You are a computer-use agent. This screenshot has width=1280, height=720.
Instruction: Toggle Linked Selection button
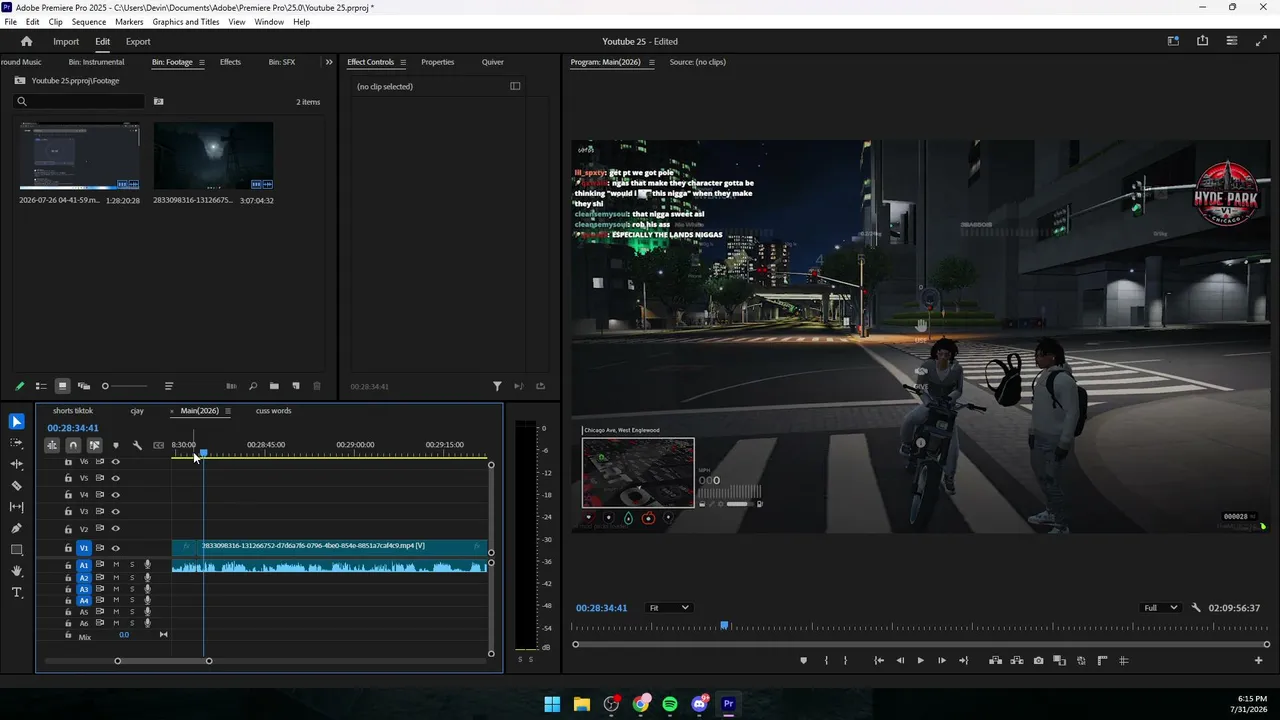click(x=94, y=445)
